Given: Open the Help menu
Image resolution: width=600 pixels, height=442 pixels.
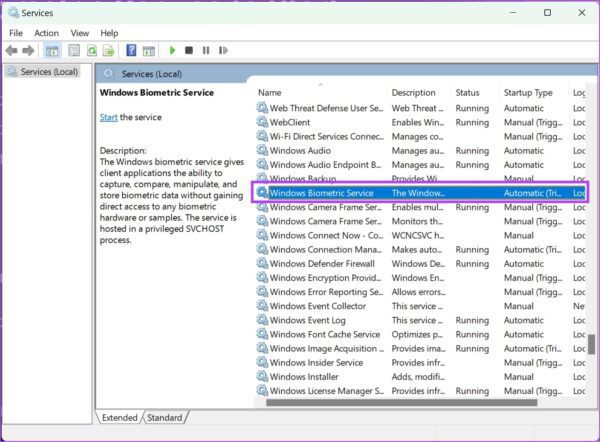Looking at the screenshot, I should click(x=109, y=33).
